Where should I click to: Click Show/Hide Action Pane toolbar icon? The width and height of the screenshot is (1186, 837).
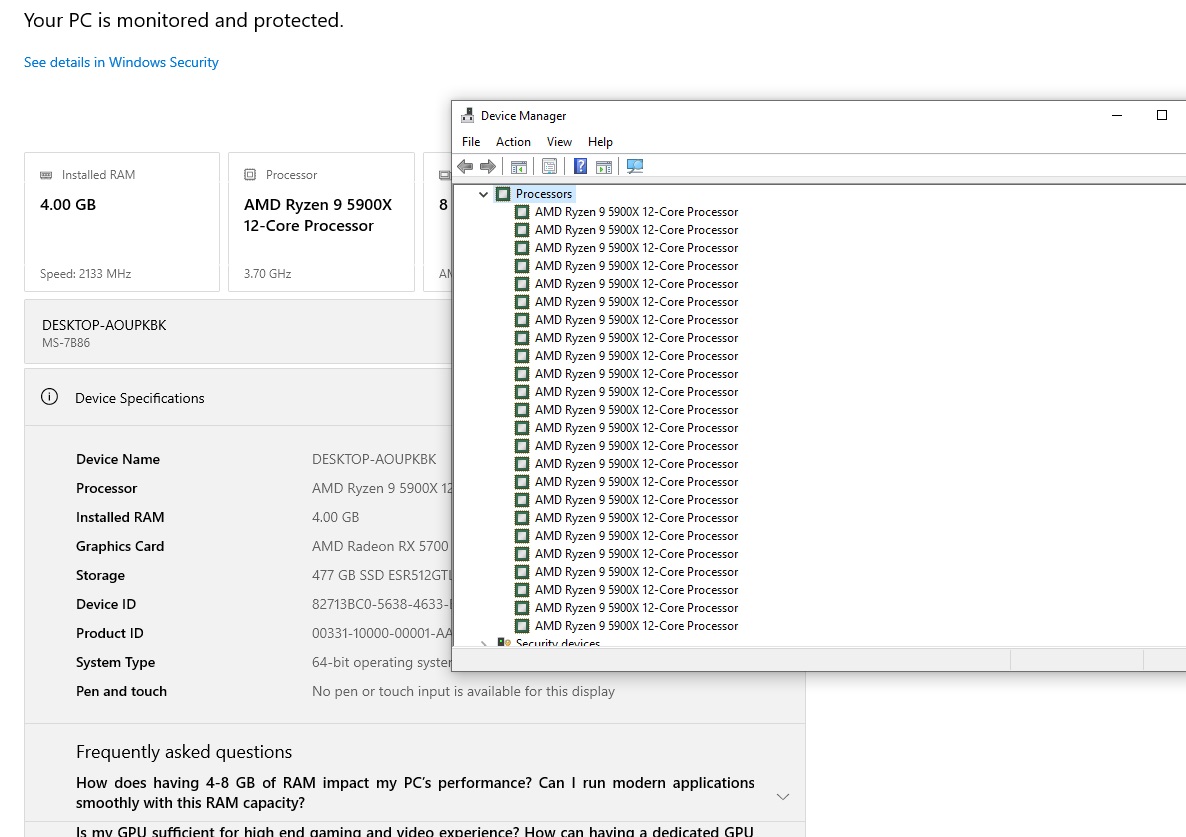604,167
